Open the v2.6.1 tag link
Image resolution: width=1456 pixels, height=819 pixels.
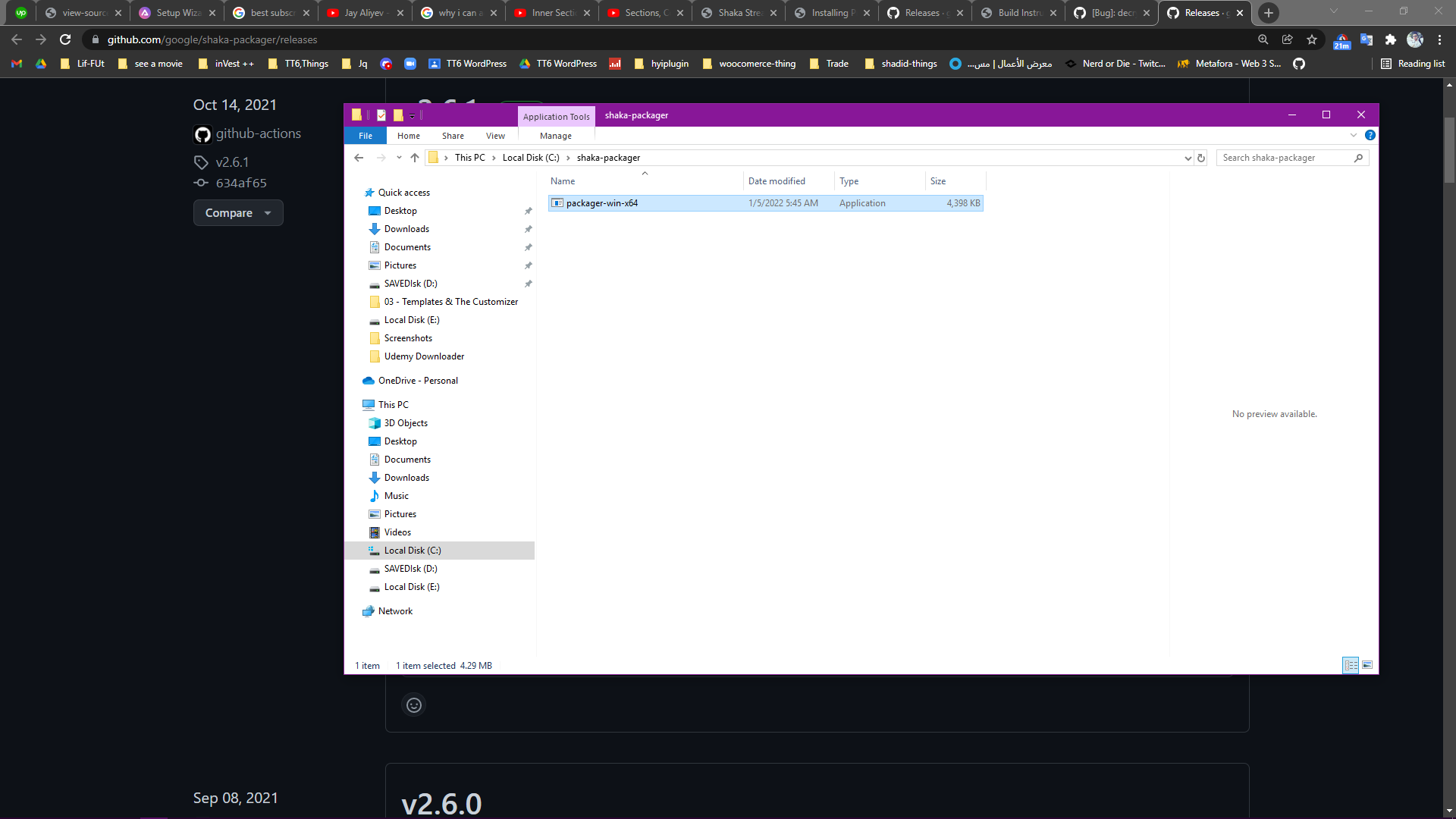[x=232, y=162]
